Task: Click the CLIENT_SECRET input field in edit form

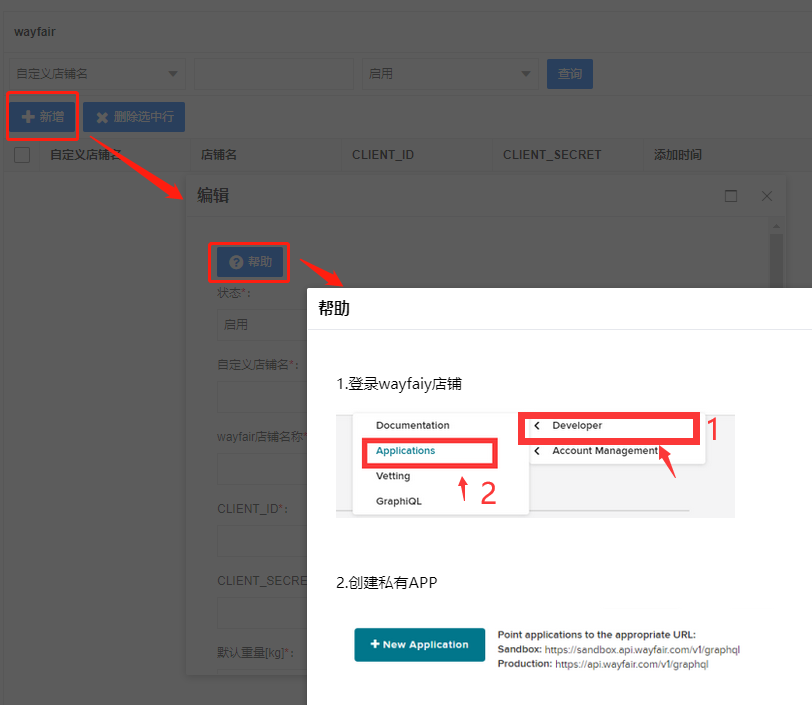Action: (x=262, y=613)
